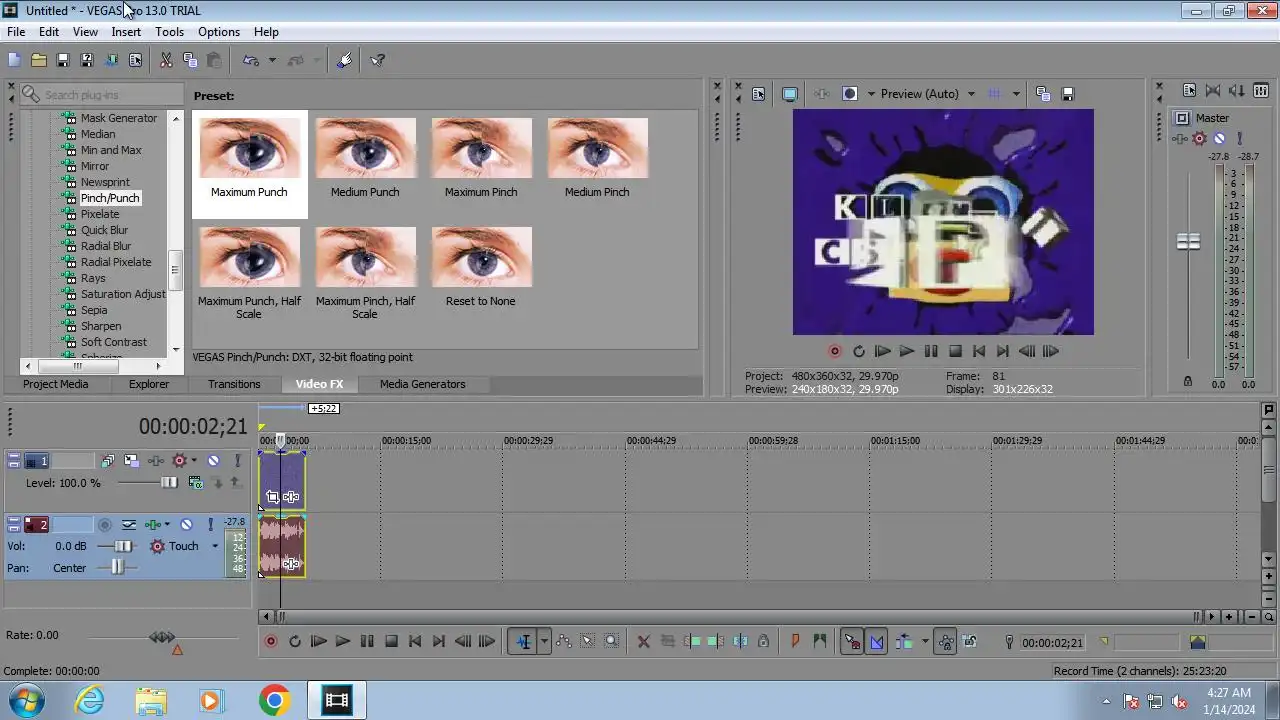Adjust the Master volume fader
The height and width of the screenshot is (720, 1280).
point(1188,242)
